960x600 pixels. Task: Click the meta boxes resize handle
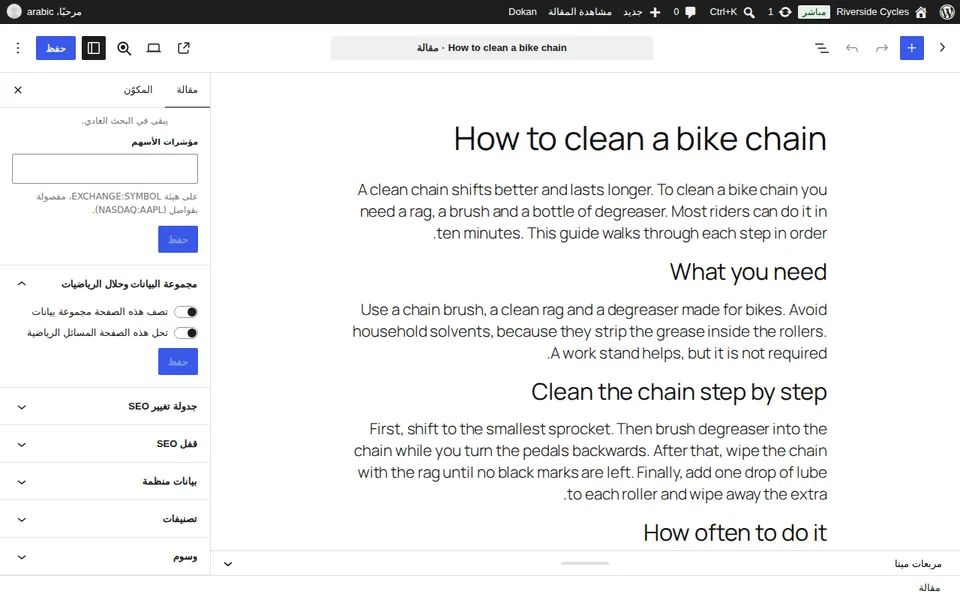click(585, 563)
